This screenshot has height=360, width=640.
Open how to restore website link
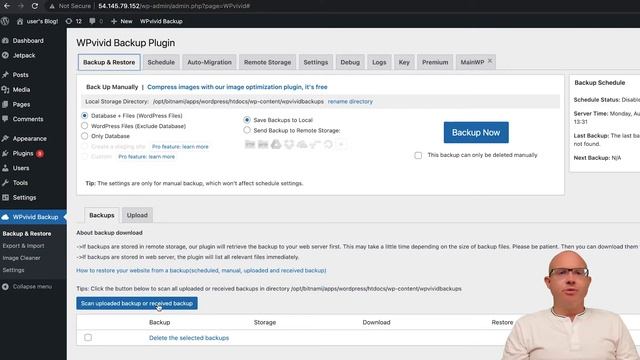pos(201,270)
